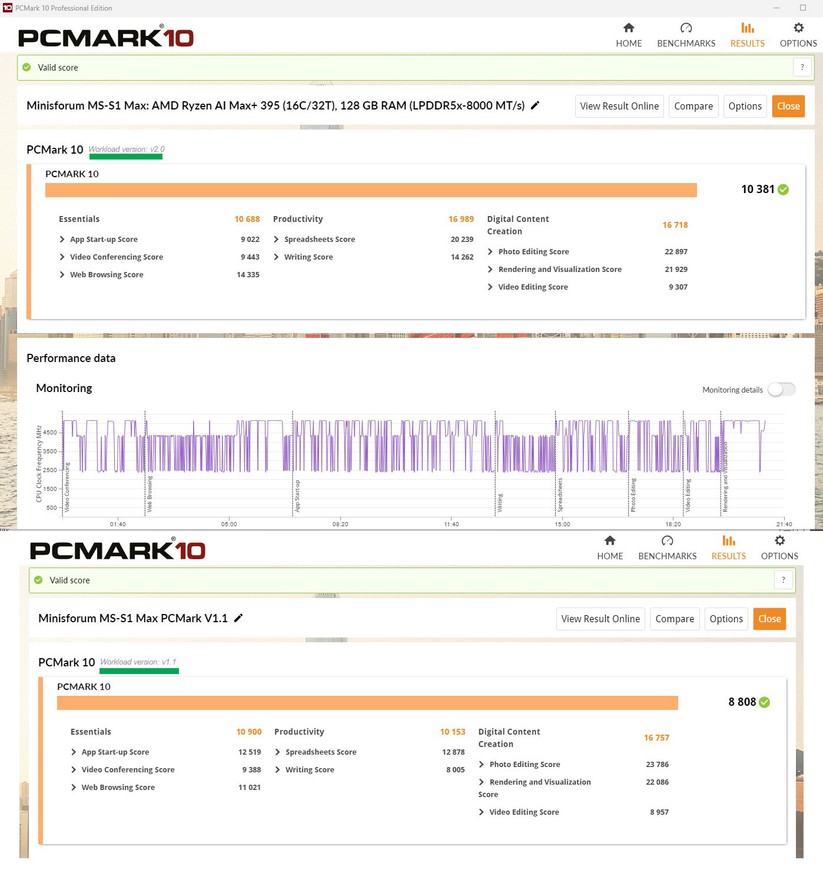Image resolution: width=823 pixels, height=883 pixels.
Task: Click the Home icon in top navigation
Action: [x=628, y=31]
